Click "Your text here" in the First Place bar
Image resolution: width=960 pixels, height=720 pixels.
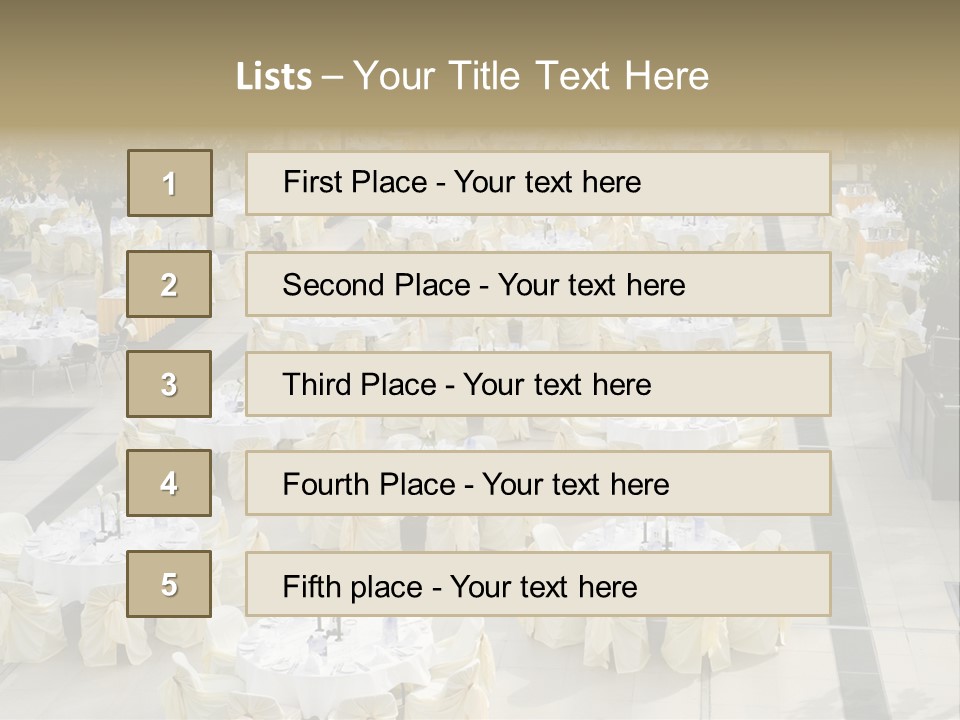pos(547,182)
